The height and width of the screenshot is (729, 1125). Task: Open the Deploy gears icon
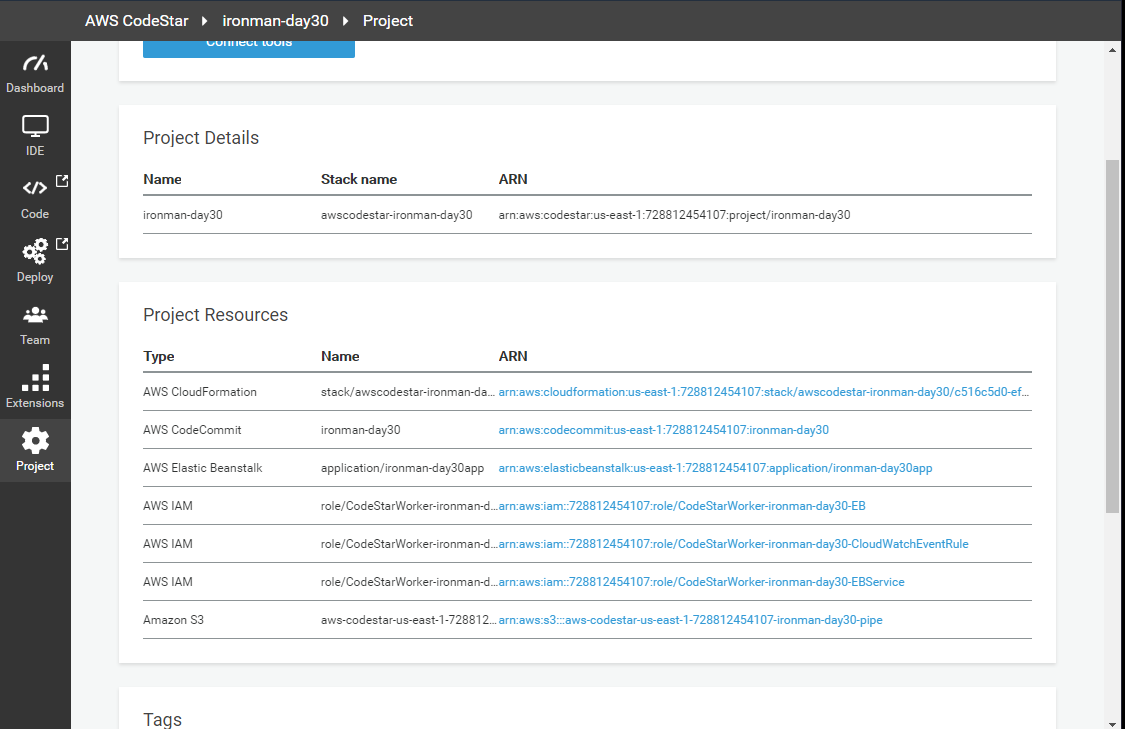35,251
